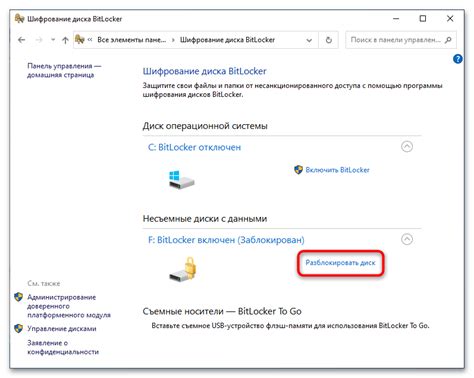Click the 'Несъемные диски с данными' heading
Screen dimensions: 474x378
[205, 219]
